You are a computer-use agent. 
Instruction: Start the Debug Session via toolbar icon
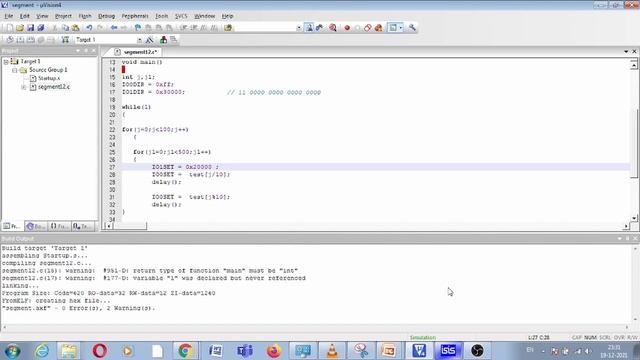pos(333,28)
